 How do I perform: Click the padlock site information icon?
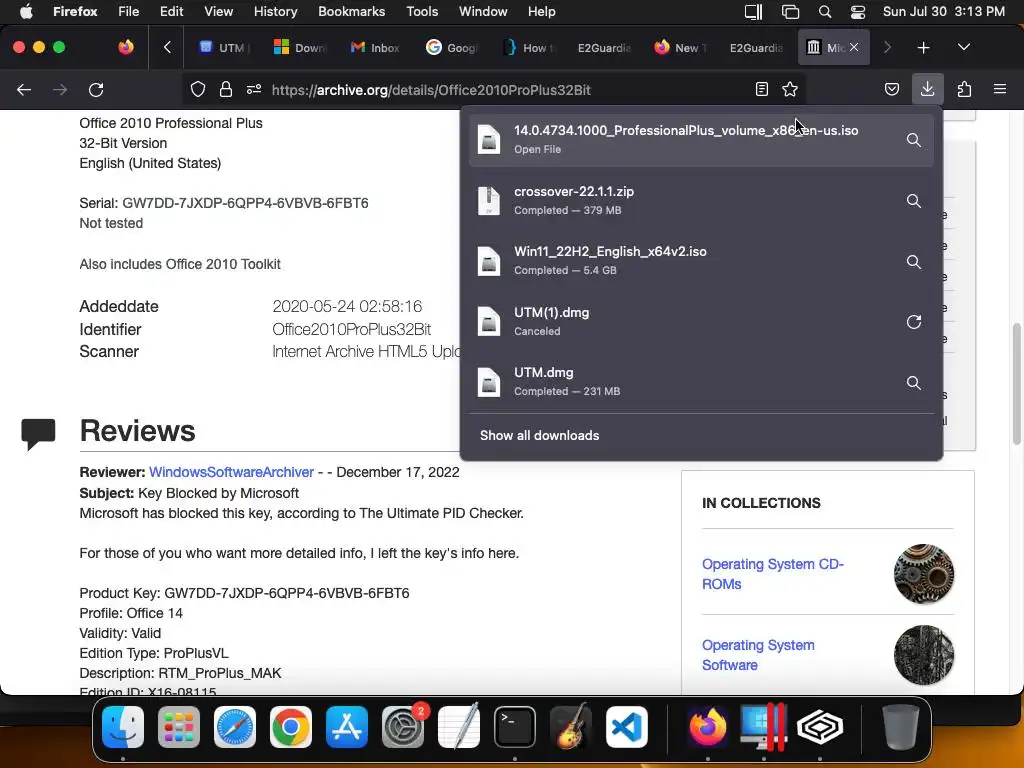click(x=226, y=89)
